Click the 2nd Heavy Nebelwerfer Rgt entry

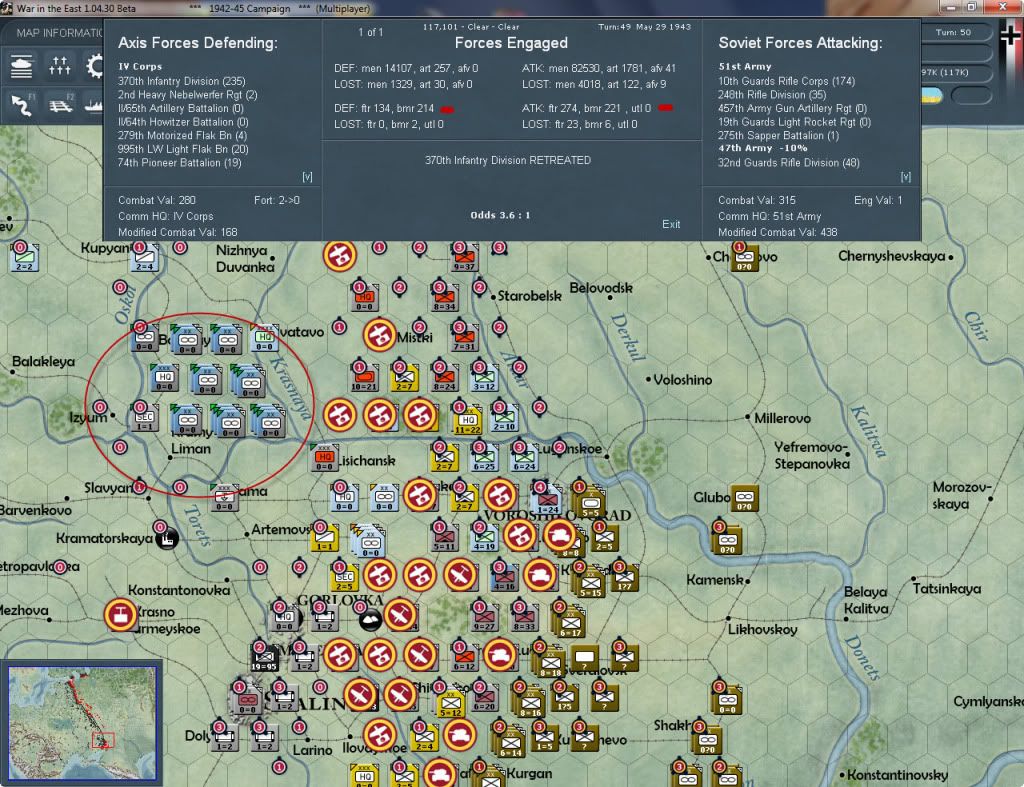tap(187, 95)
